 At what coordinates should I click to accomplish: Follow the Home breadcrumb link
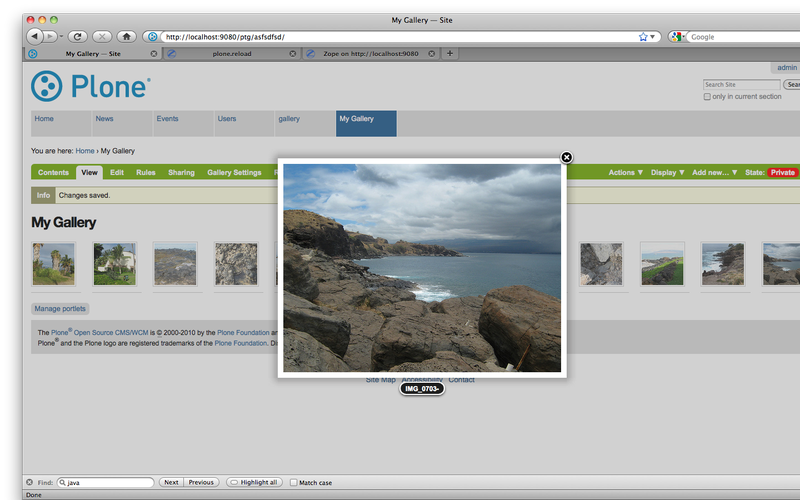click(85, 151)
